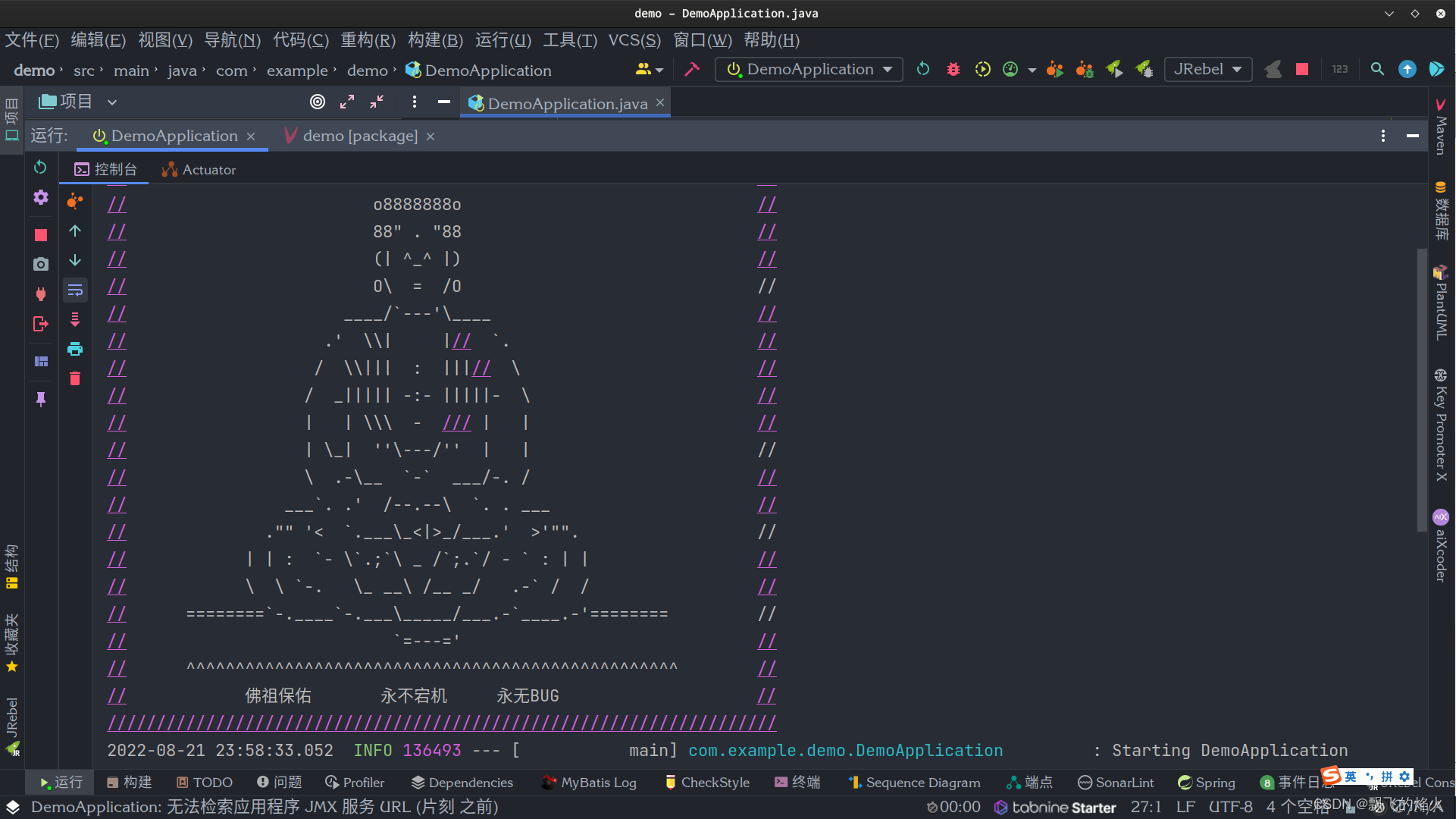1456x819 pixels.
Task: Run with coverage icon in toolbar
Action: [982, 69]
